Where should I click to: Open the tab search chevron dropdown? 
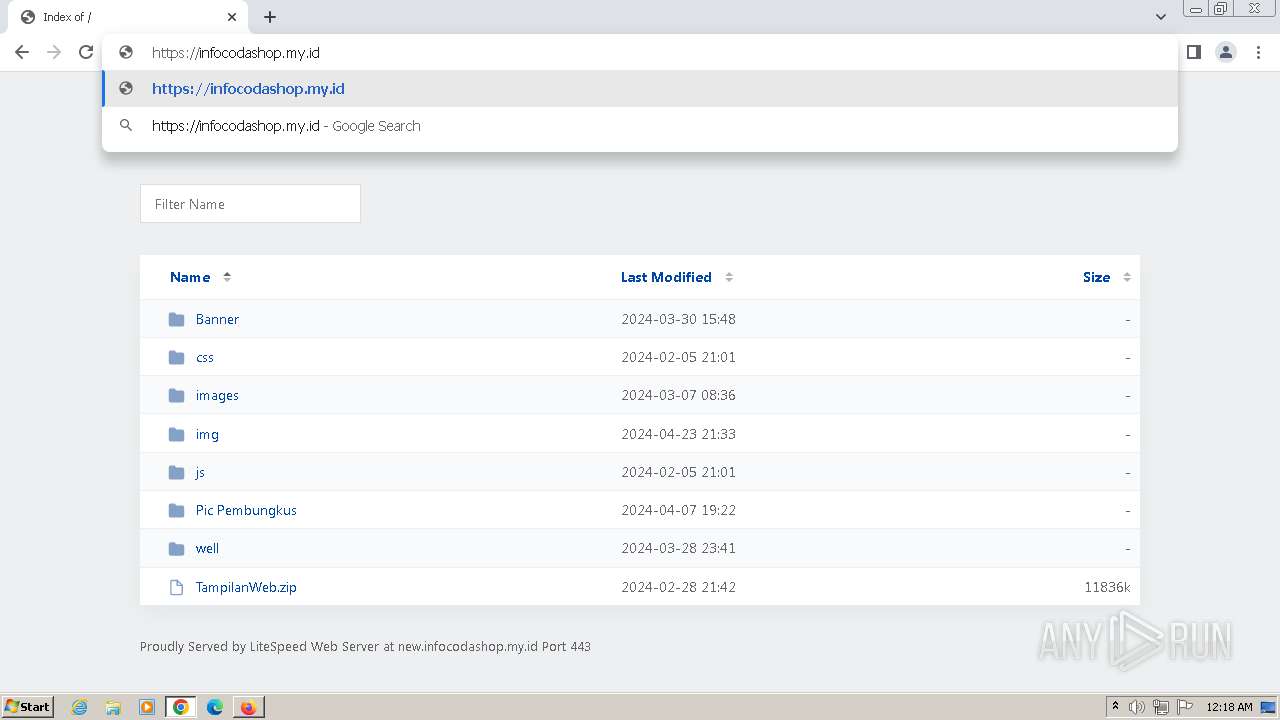[x=1161, y=17]
